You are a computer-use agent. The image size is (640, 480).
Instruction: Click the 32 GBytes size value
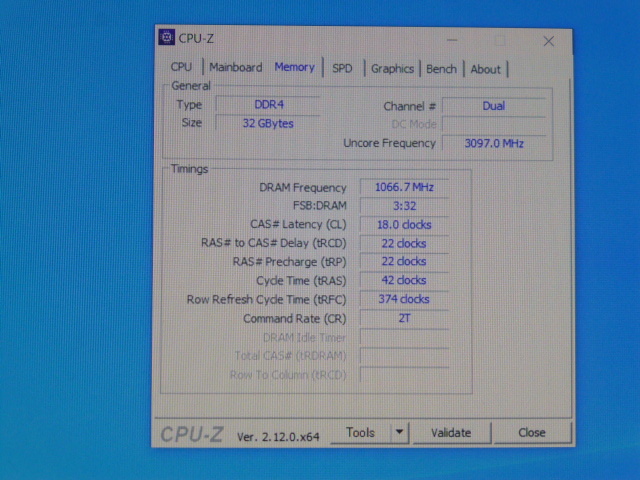point(268,123)
